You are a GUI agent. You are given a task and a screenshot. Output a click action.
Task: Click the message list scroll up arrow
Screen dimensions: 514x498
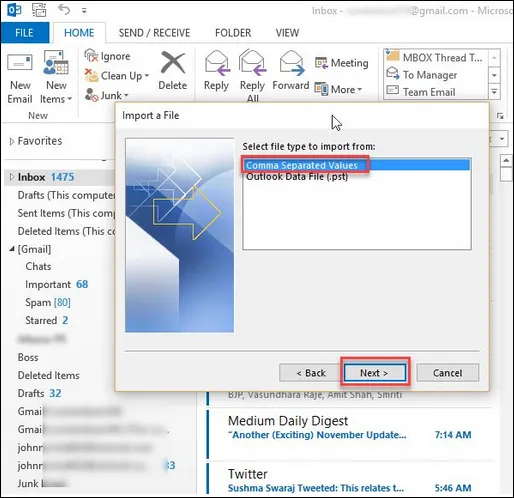coord(506,161)
